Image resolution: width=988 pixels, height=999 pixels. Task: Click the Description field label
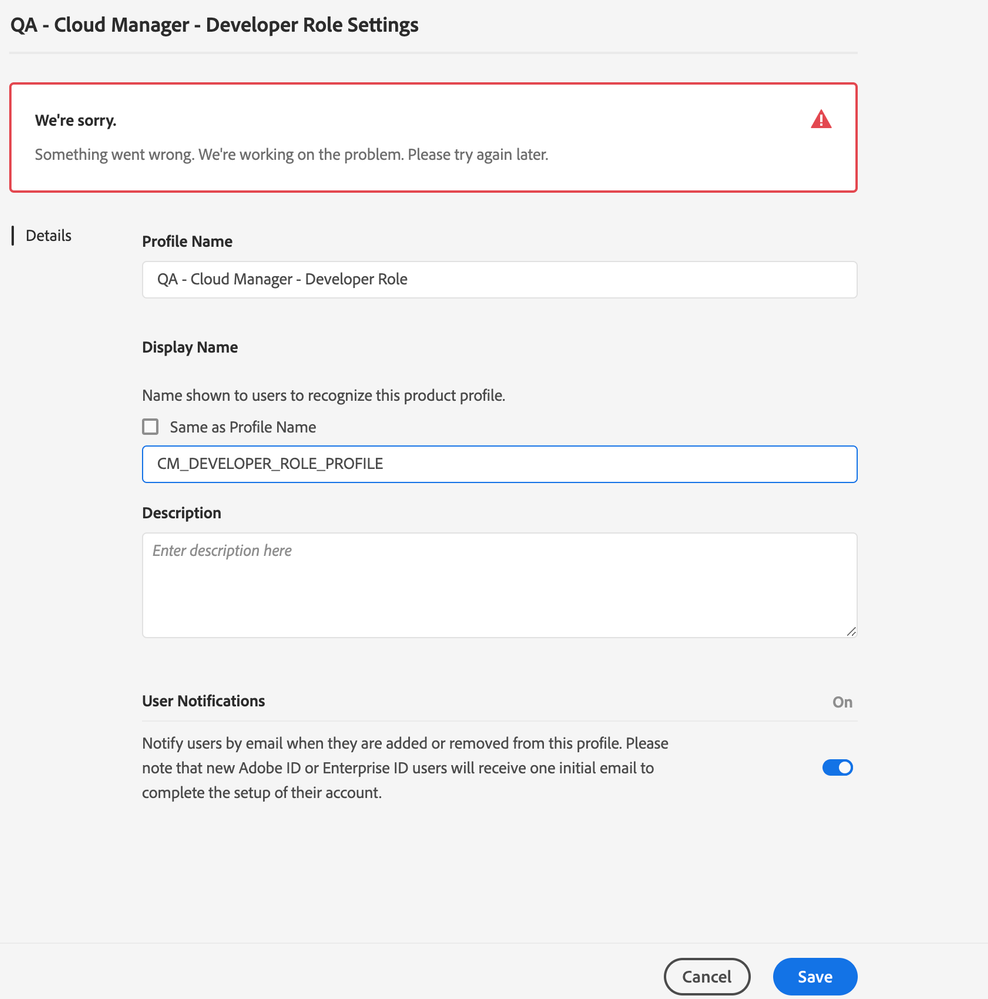tap(181, 513)
